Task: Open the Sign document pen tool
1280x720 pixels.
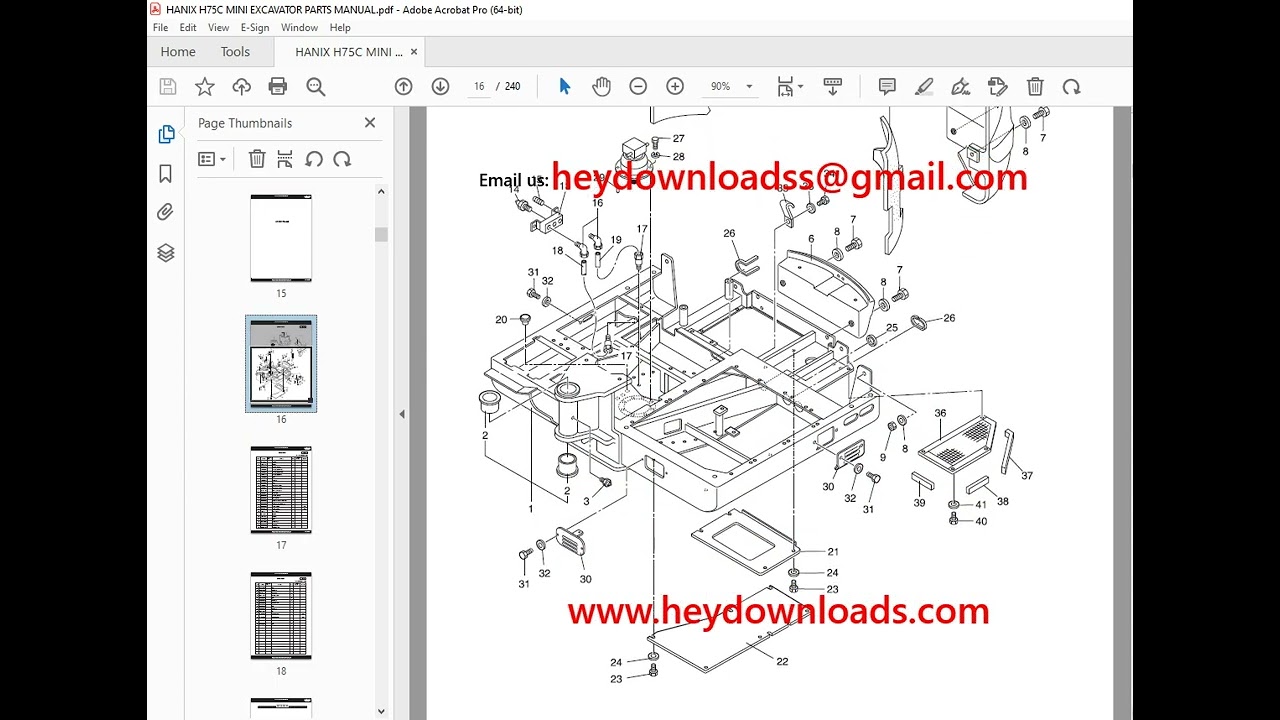Action: (x=961, y=87)
